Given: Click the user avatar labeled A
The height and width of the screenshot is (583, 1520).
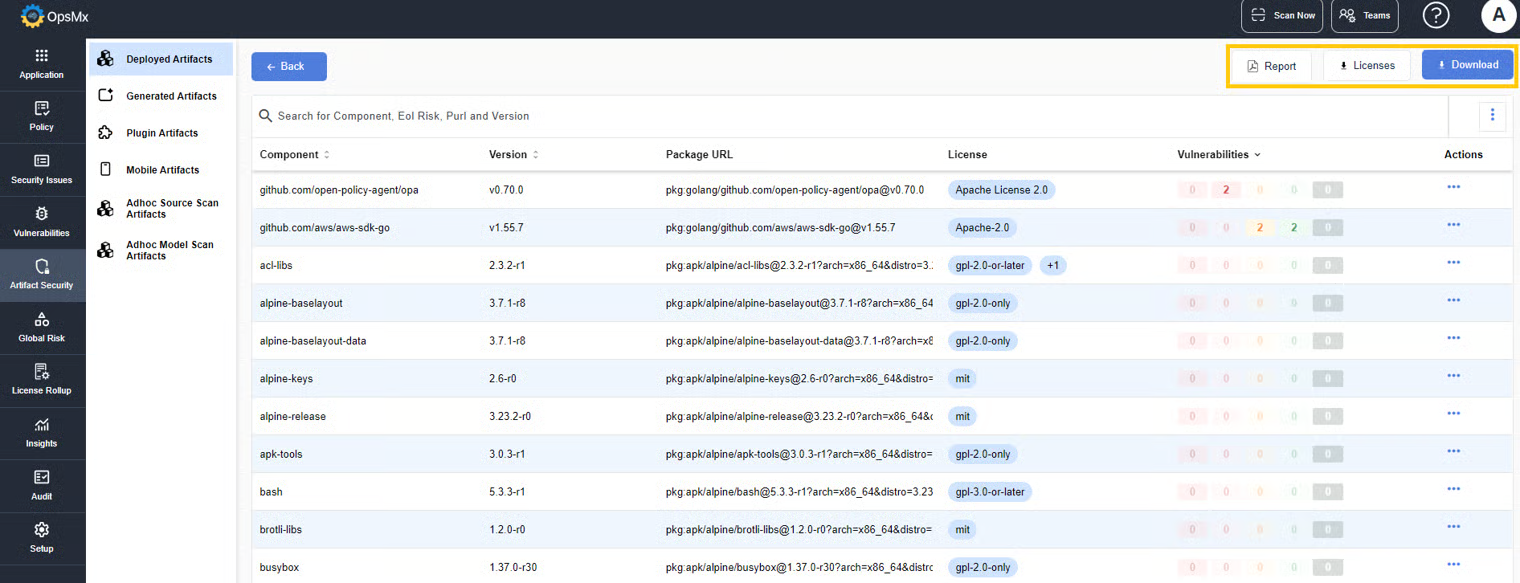Looking at the screenshot, I should (1498, 16).
